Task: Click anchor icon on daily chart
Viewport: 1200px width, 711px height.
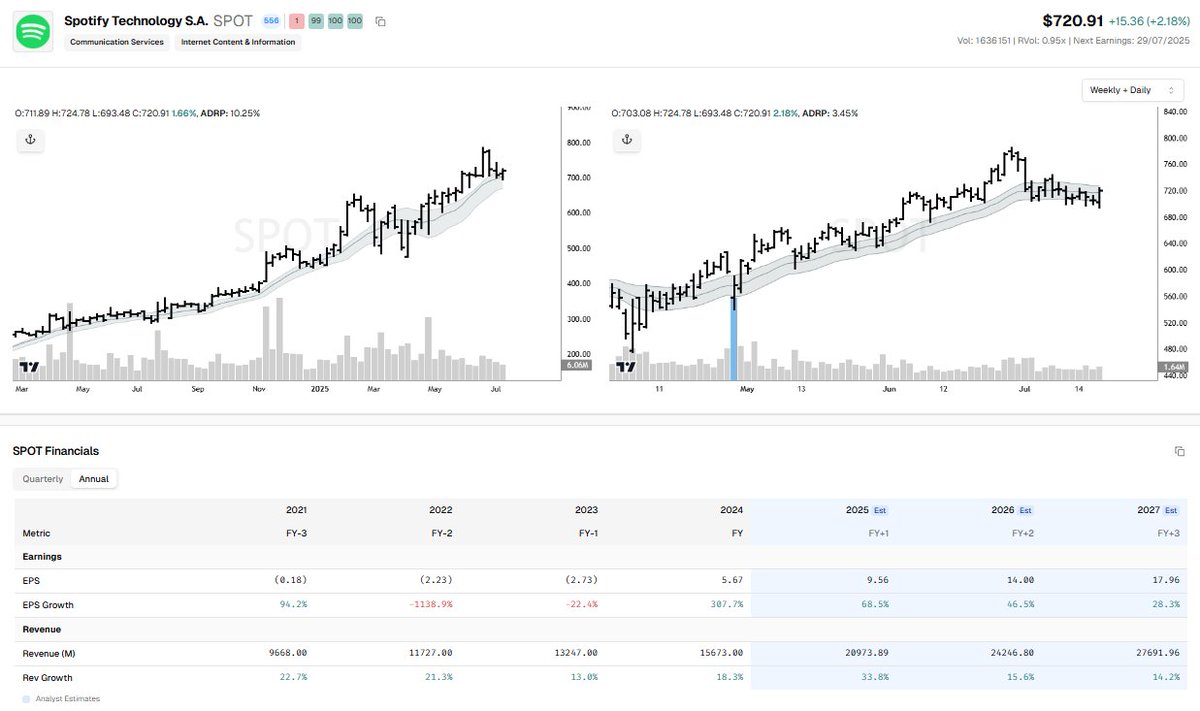Action: click(626, 140)
